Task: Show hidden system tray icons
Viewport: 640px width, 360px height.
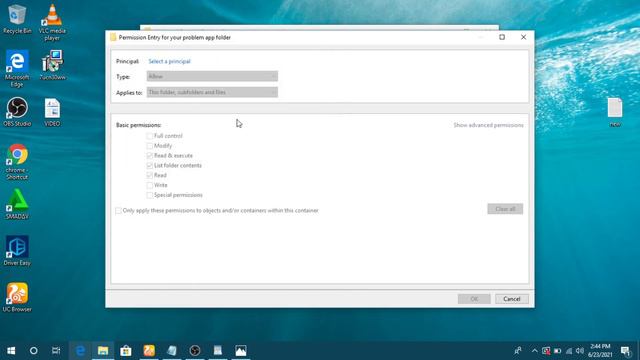Action: (534, 351)
